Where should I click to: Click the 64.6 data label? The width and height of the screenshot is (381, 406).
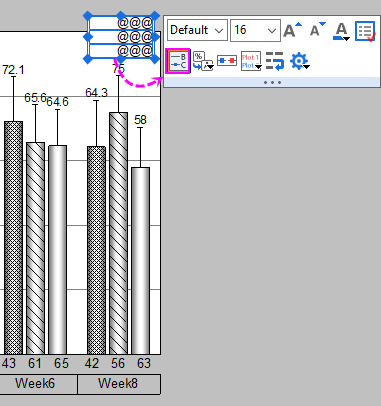tap(57, 102)
